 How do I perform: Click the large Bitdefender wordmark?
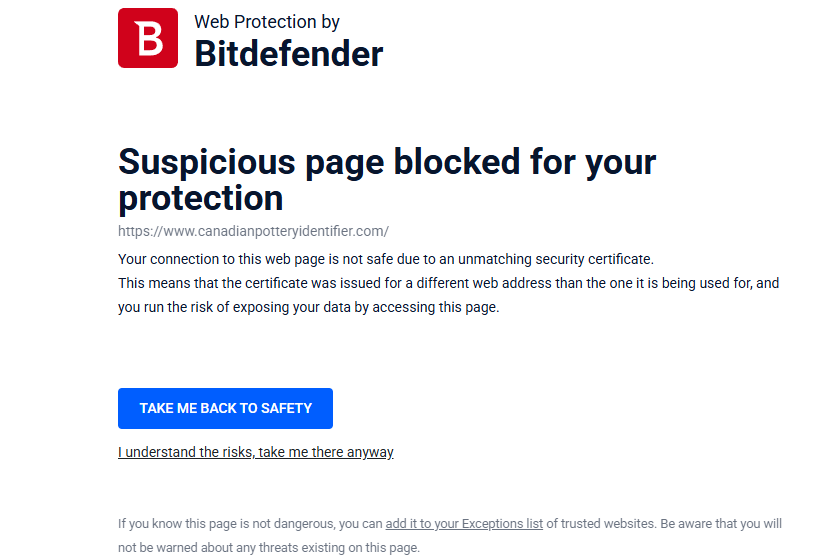(x=288, y=53)
